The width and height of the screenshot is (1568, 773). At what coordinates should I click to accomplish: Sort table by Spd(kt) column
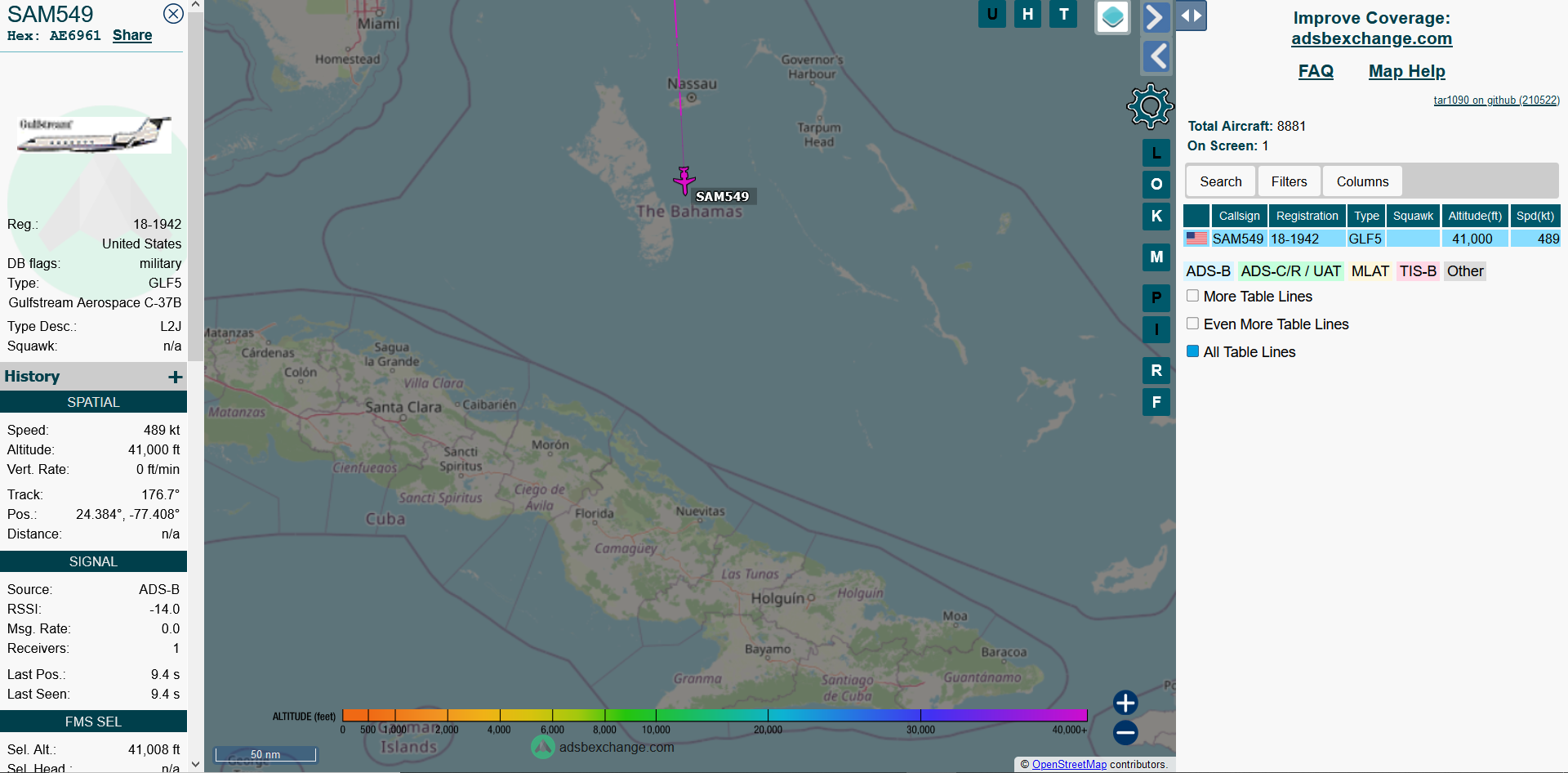1535,216
